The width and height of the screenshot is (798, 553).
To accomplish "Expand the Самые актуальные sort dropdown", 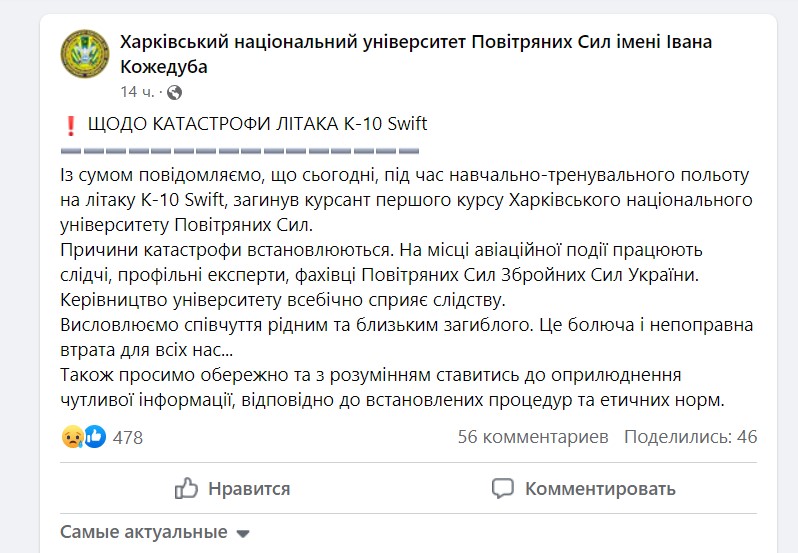I will pyautogui.click(x=155, y=532).
